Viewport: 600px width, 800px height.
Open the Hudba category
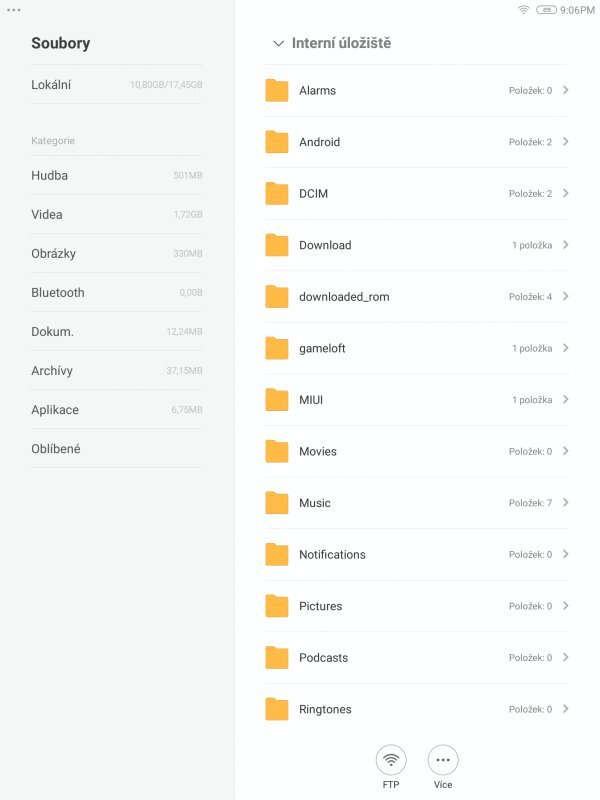click(x=60, y=175)
